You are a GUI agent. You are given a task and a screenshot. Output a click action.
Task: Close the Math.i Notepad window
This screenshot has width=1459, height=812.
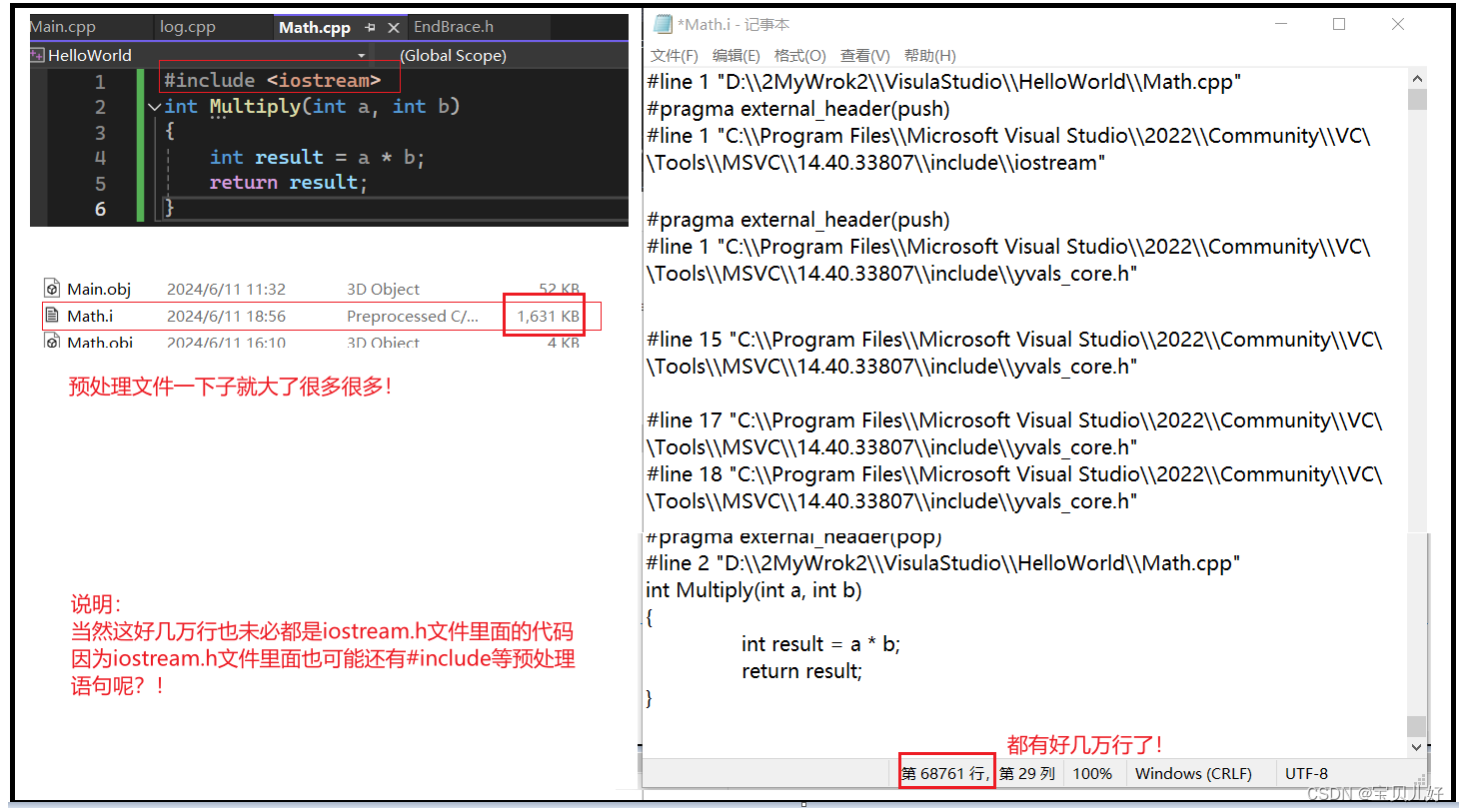1398,24
